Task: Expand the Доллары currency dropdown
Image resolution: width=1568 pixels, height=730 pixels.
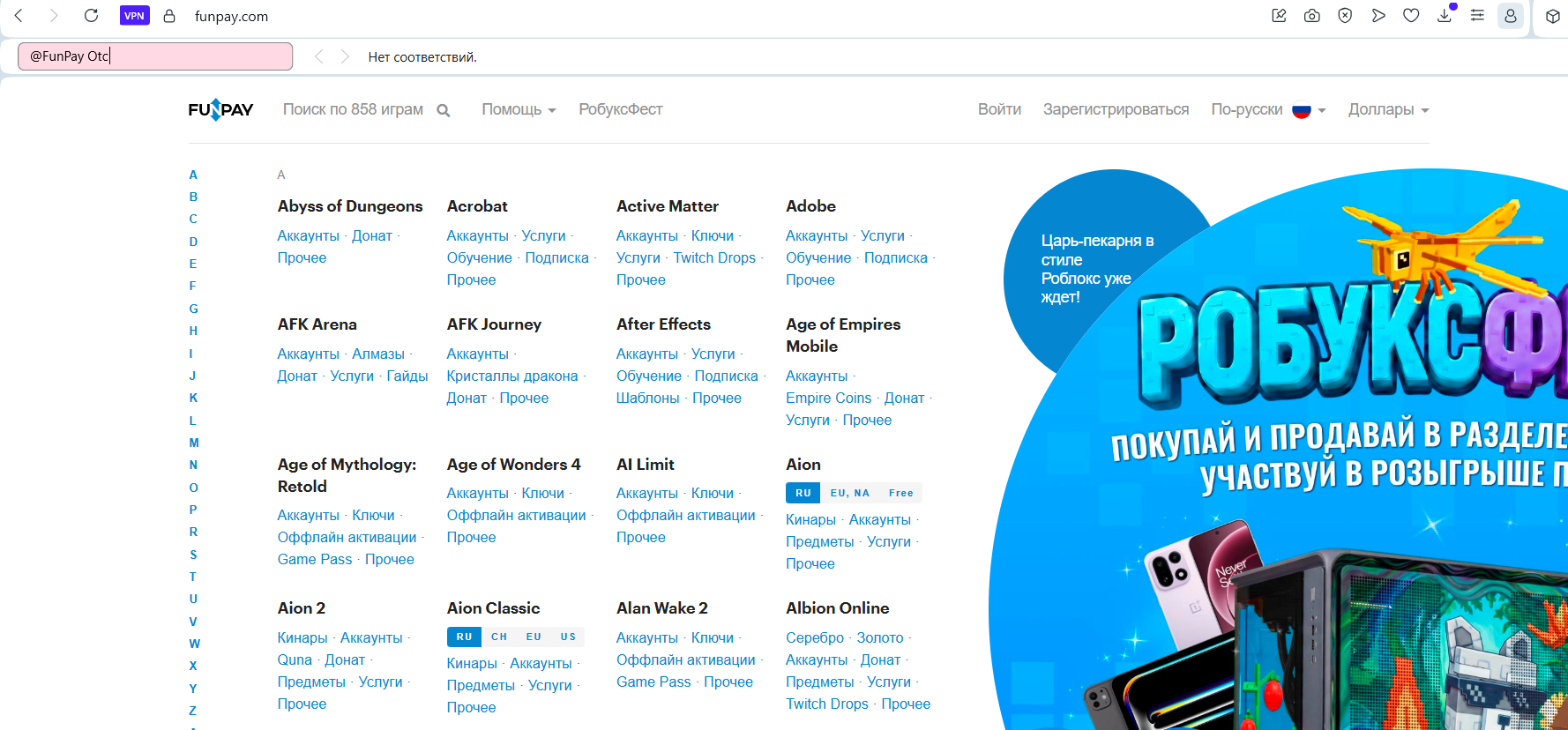Action: pyautogui.click(x=1388, y=109)
